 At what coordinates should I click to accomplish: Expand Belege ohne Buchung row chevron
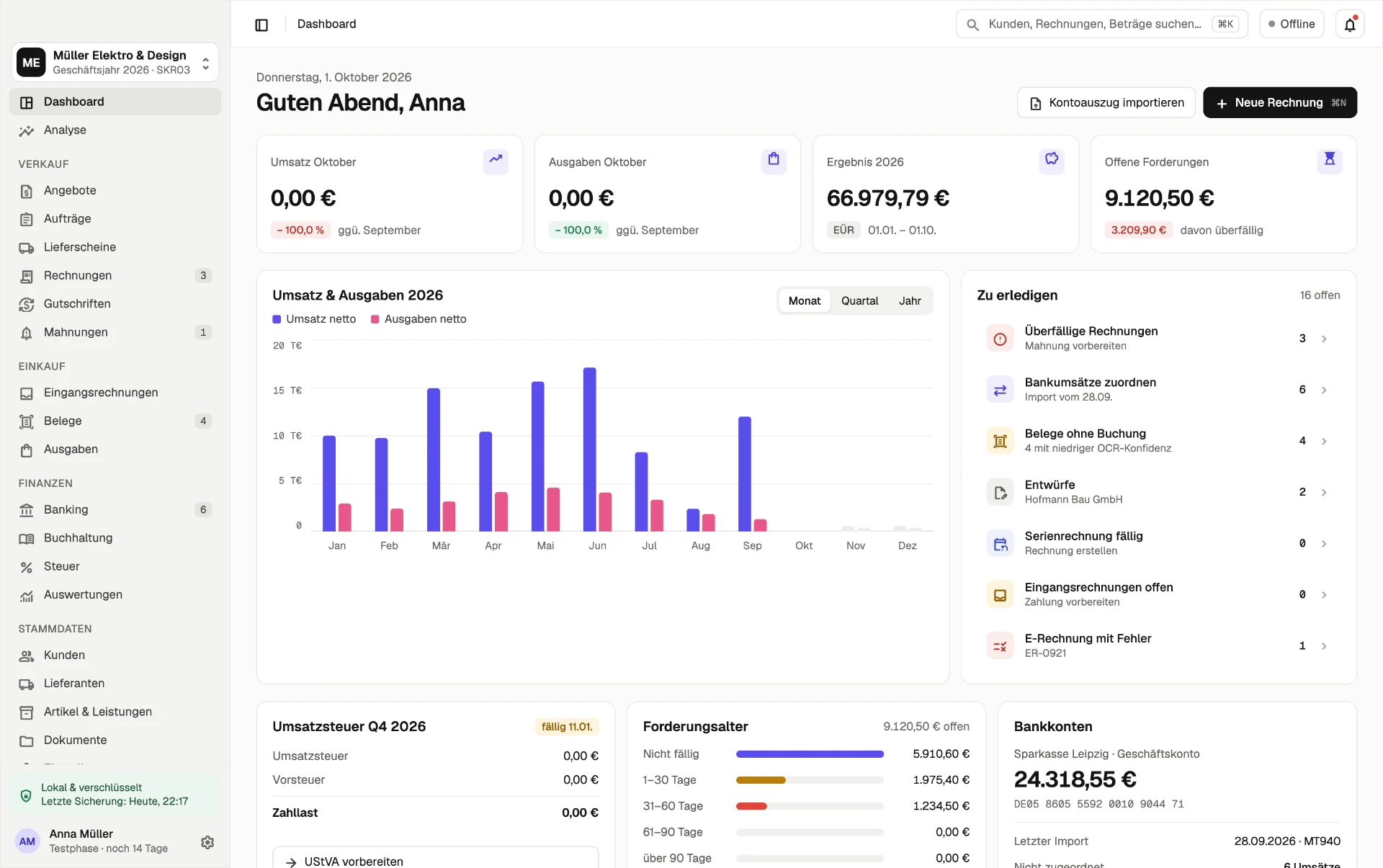1324,441
